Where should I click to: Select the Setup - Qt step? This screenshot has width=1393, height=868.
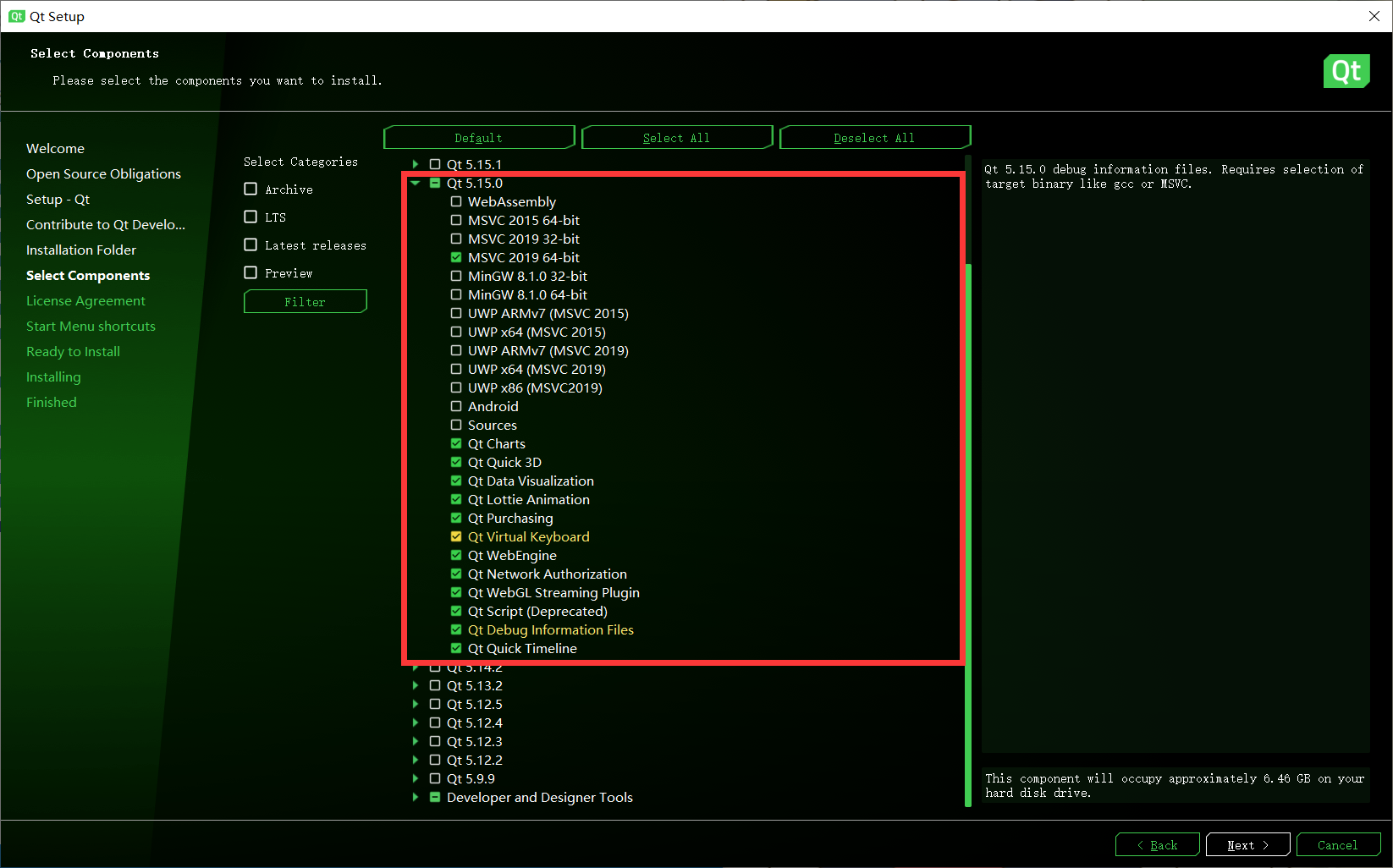coord(58,199)
